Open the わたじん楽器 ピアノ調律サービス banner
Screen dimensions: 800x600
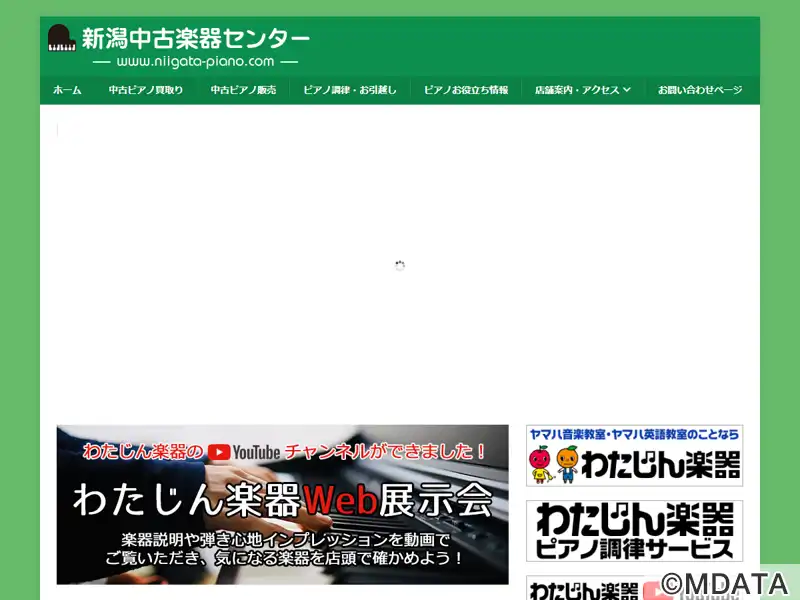coord(634,531)
